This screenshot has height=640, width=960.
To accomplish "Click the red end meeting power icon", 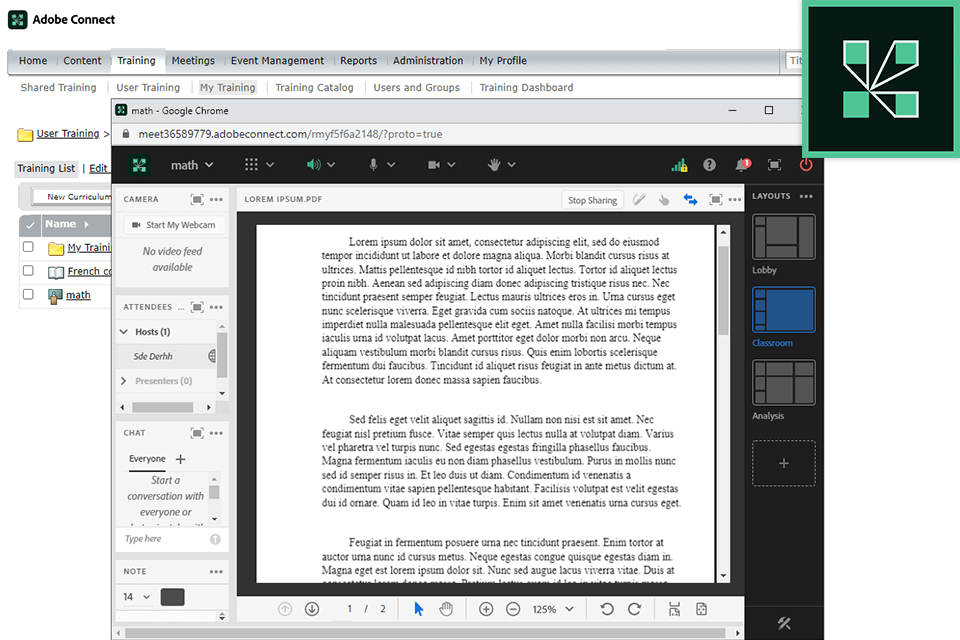I will [806, 165].
